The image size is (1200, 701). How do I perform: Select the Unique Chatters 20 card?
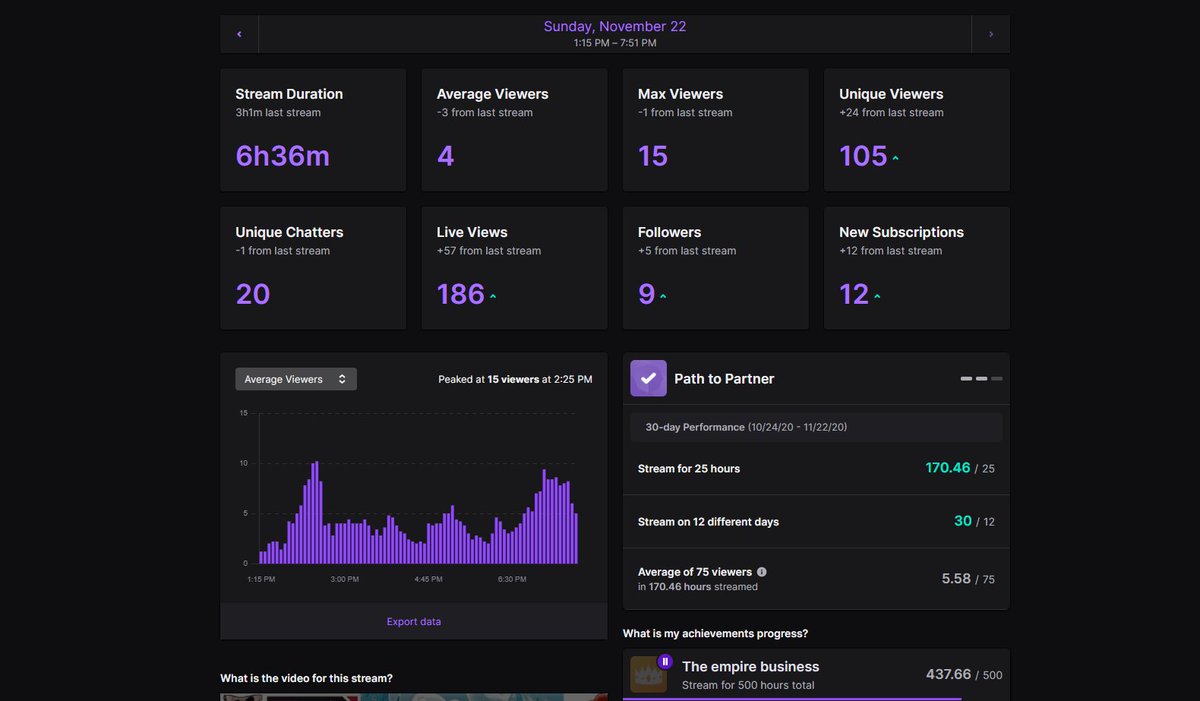tap(313, 268)
